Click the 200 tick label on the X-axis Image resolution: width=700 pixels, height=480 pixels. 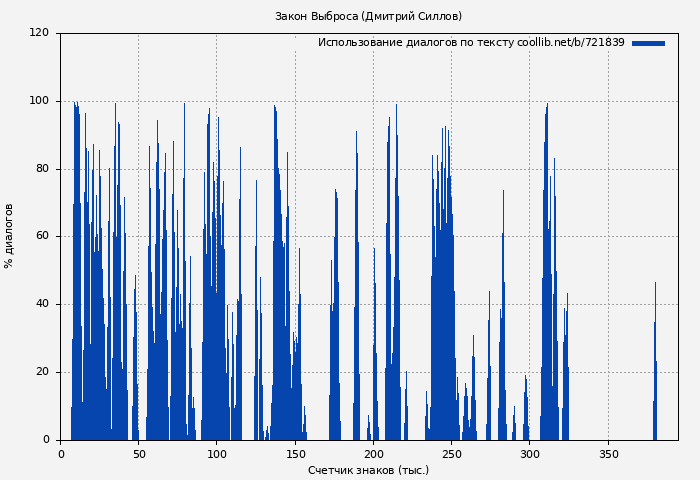coord(373,454)
